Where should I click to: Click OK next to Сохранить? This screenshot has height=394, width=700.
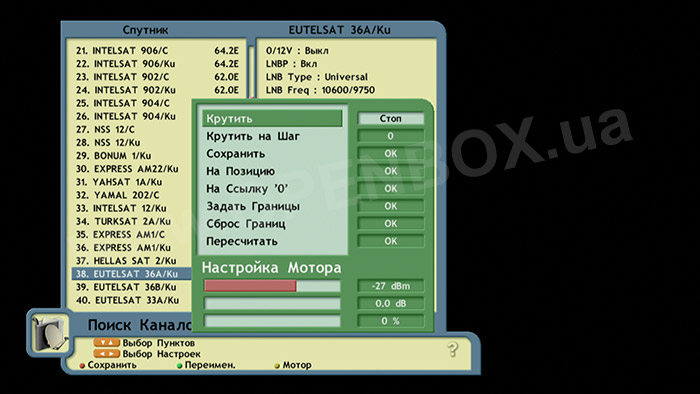click(x=391, y=153)
